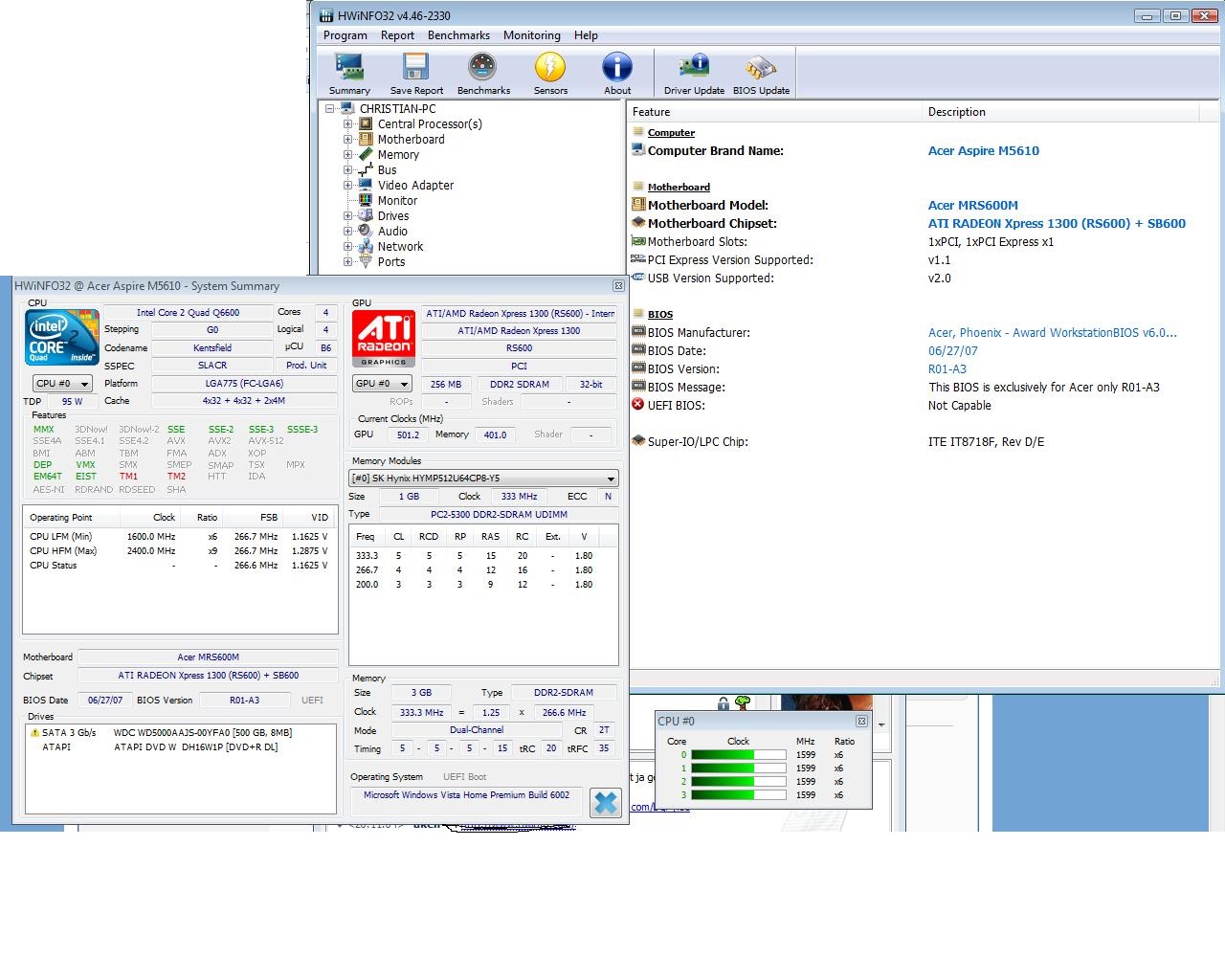Click the CPU HFM (Max) row
This screenshot has width=1225, height=980.
point(179,551)
